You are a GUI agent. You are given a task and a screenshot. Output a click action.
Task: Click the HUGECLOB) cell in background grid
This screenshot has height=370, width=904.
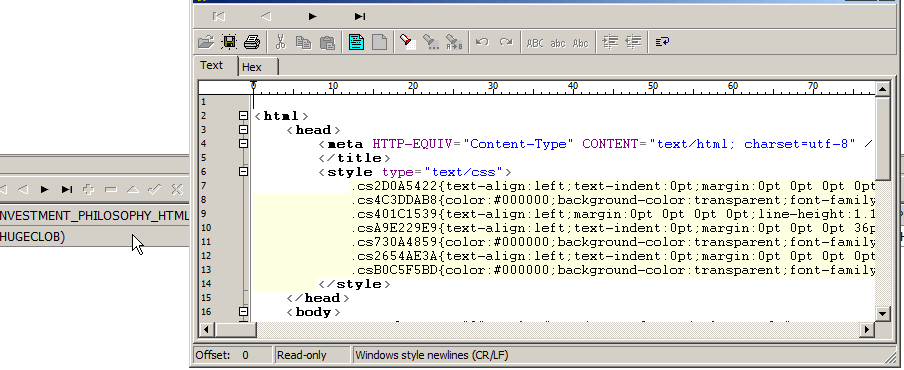tap(95, 236)
